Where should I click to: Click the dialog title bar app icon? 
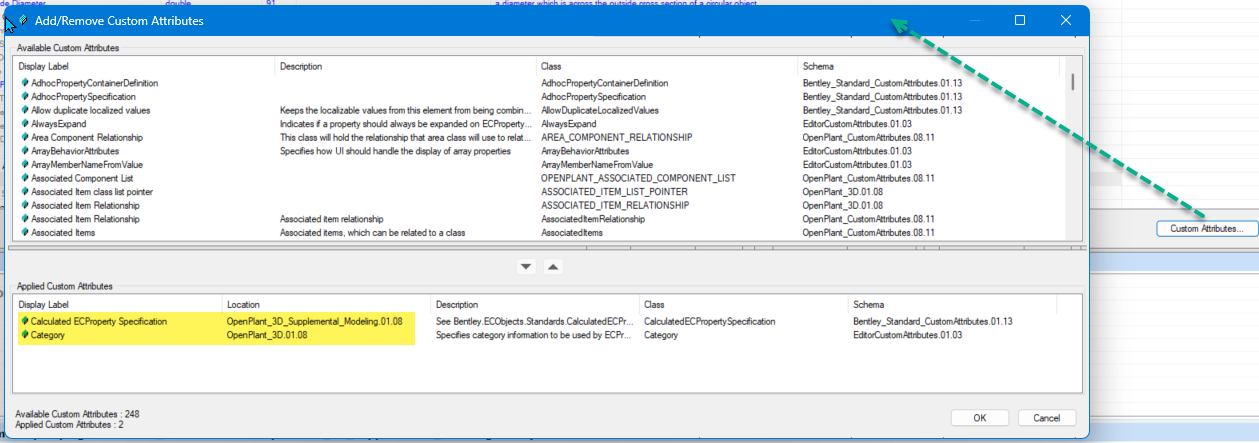[23, 20]
